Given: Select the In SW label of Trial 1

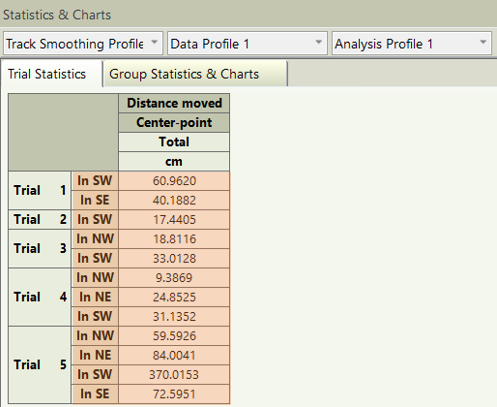Looking at the screenshot, I should point(95,181).
